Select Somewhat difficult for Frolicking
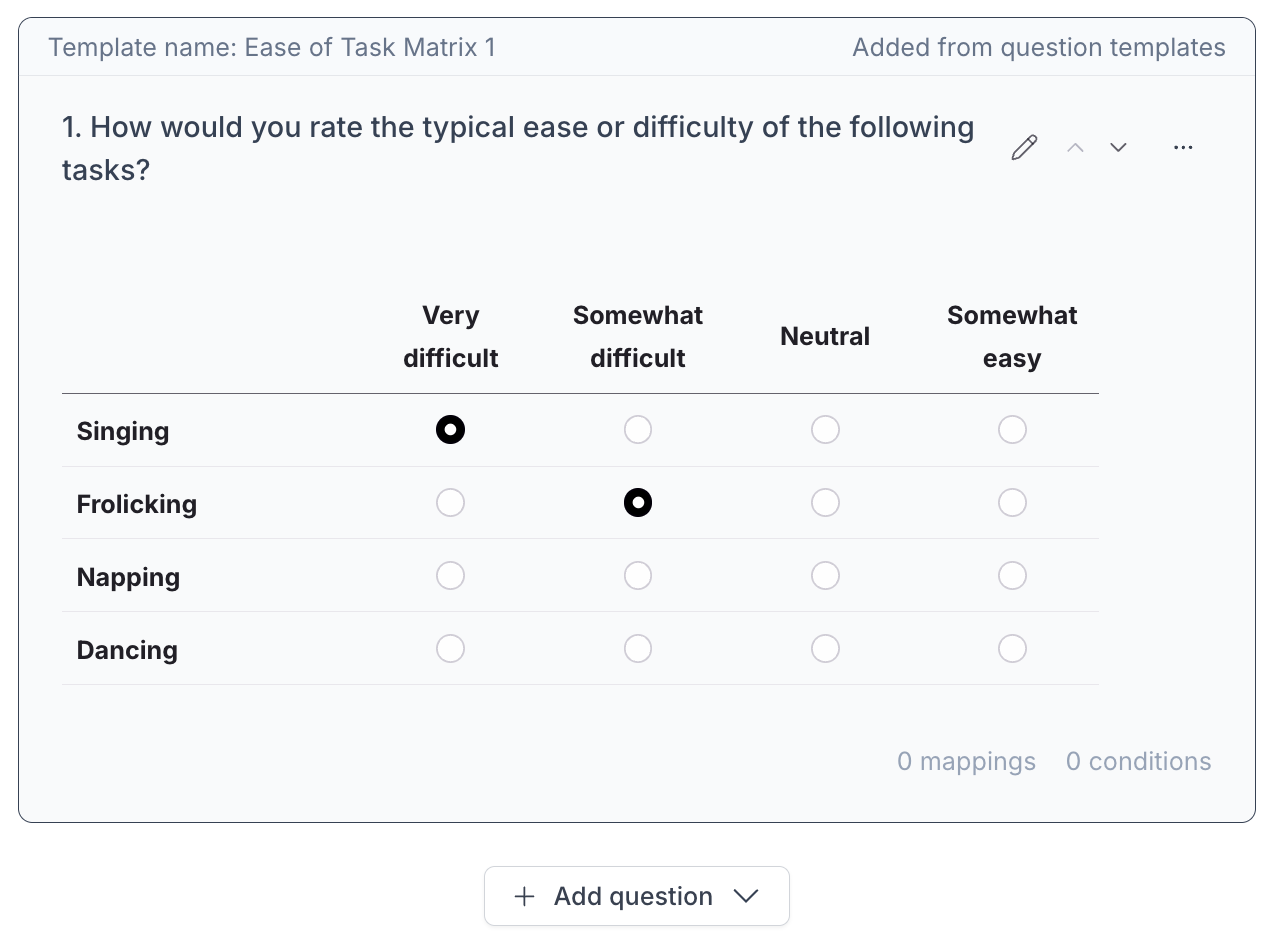Screen dimensions: 1282x946 [x=638, y=503]
